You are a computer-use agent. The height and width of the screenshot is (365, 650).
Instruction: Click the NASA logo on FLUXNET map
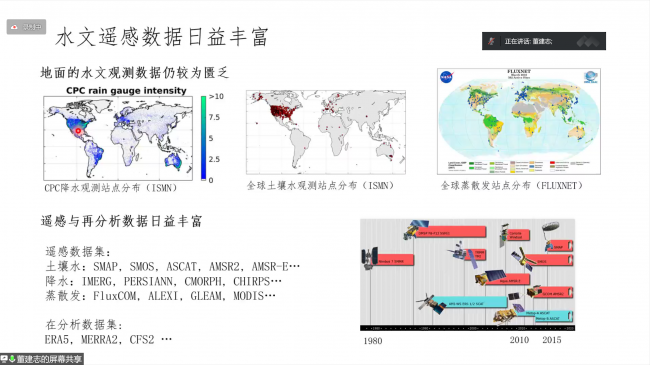(446, 78)
